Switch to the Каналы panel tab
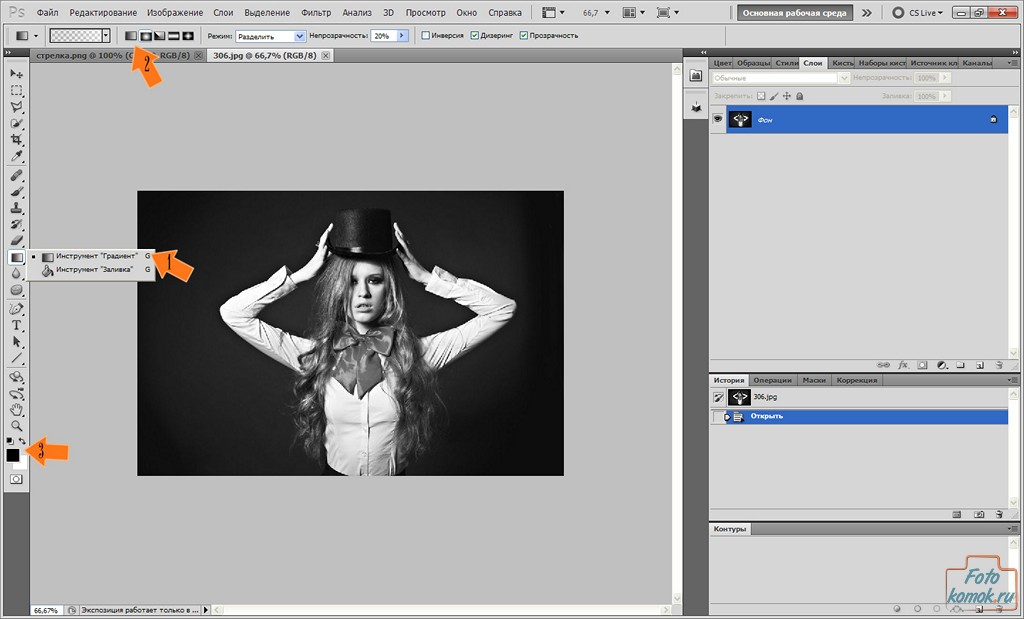Viewport: 1024px width, 619px height. (x=976, y=63)
